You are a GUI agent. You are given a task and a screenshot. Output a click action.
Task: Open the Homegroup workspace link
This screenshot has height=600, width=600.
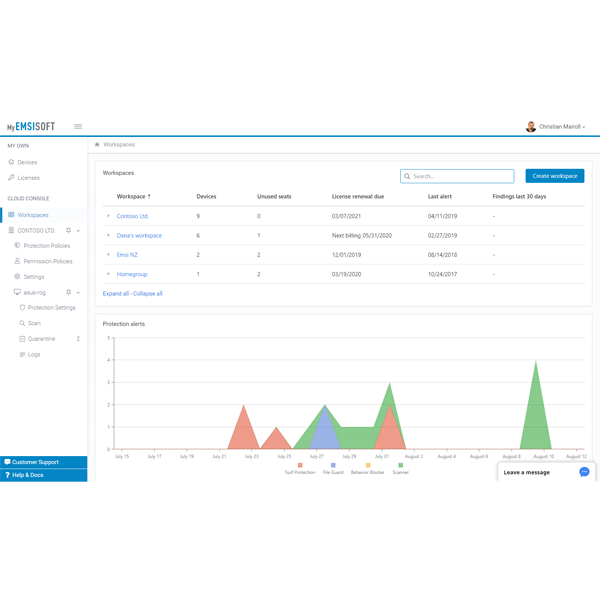coord(132,274)
